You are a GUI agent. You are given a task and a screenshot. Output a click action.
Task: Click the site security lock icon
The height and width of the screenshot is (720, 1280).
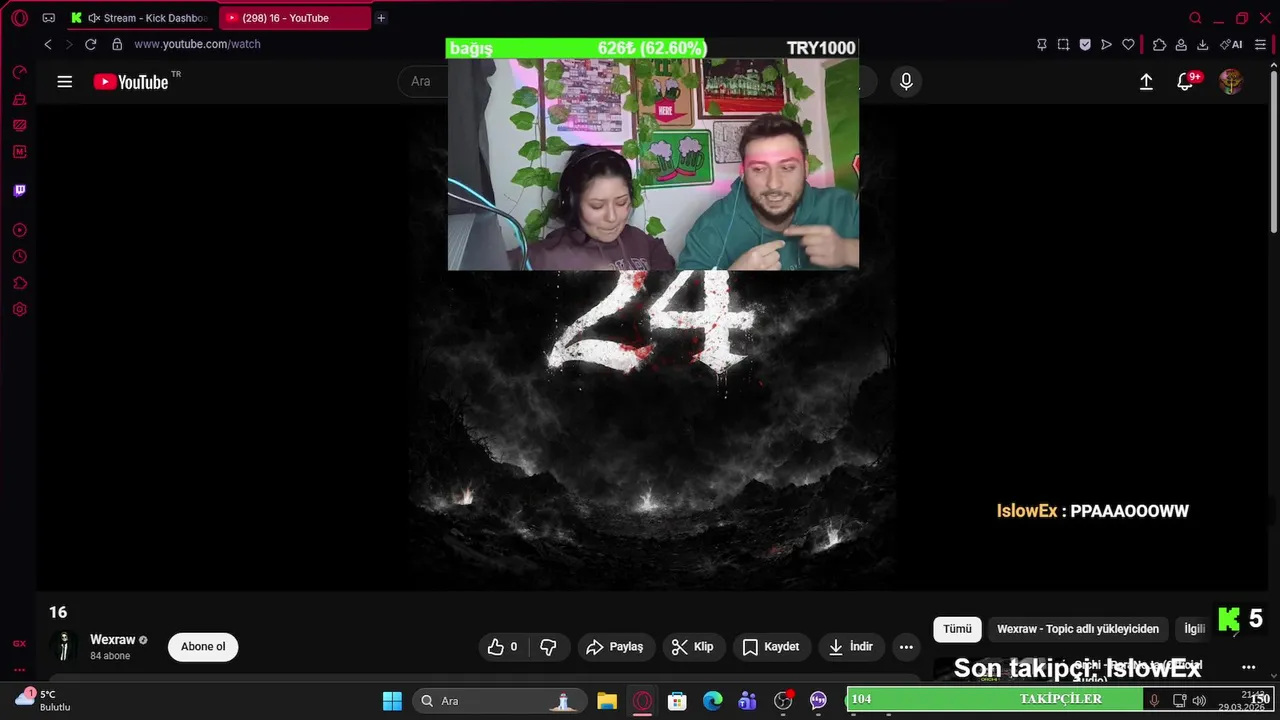coord(117,44)
